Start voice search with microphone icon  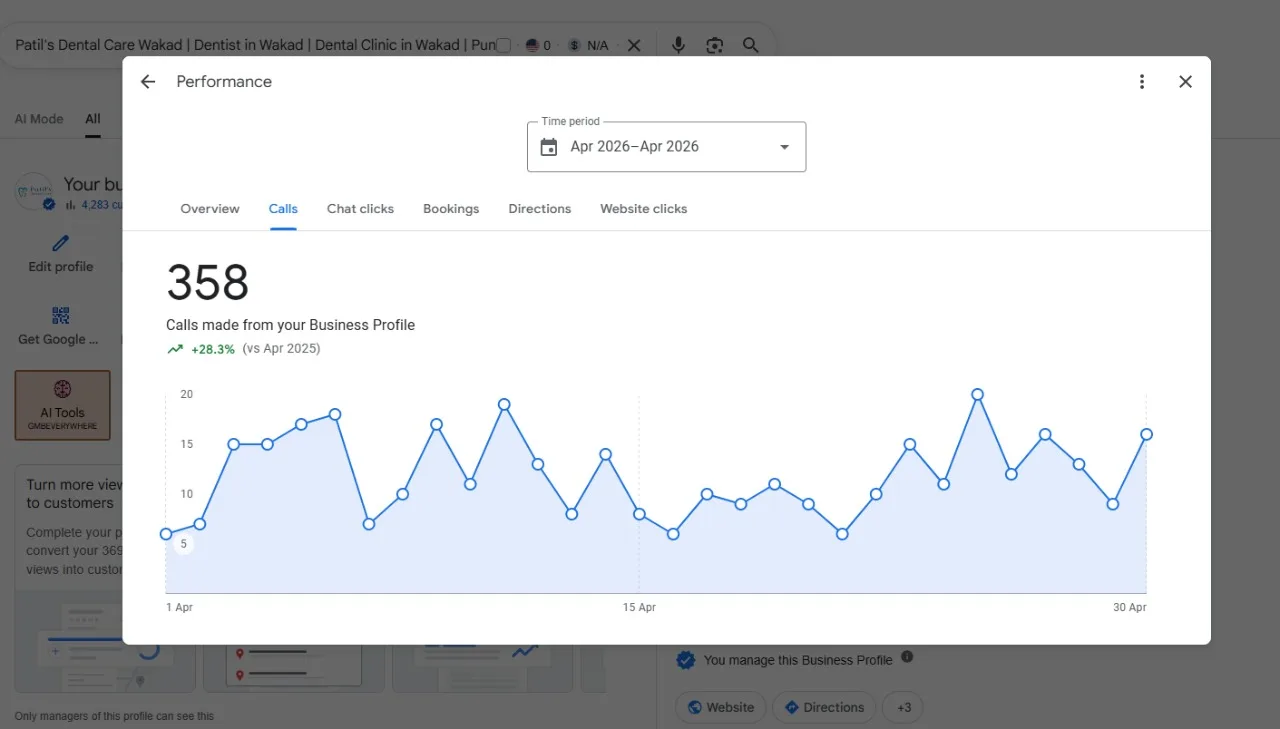[678, 45]
